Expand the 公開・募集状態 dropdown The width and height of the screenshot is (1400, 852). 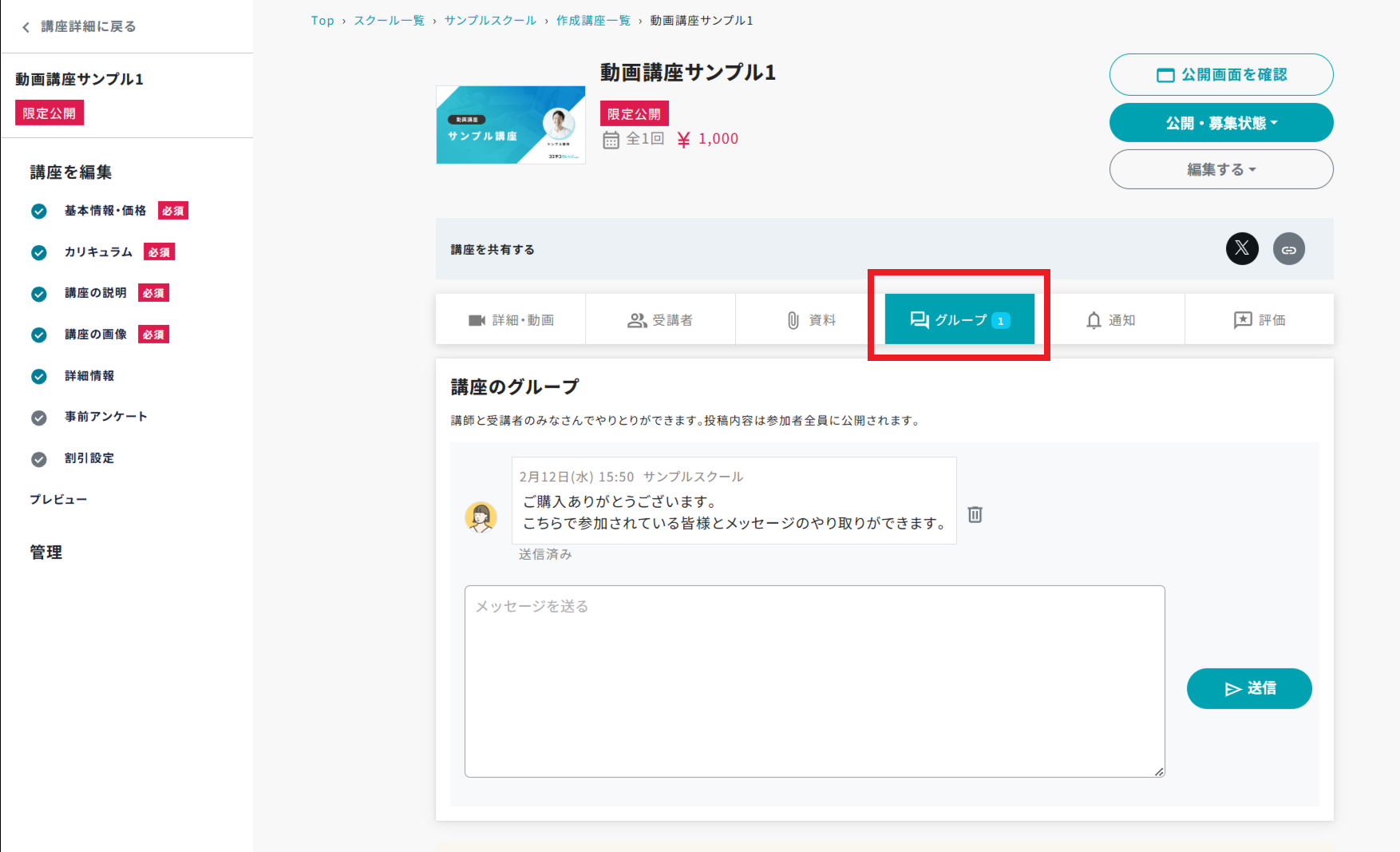pyautogui.click(x=1220, y=123)
